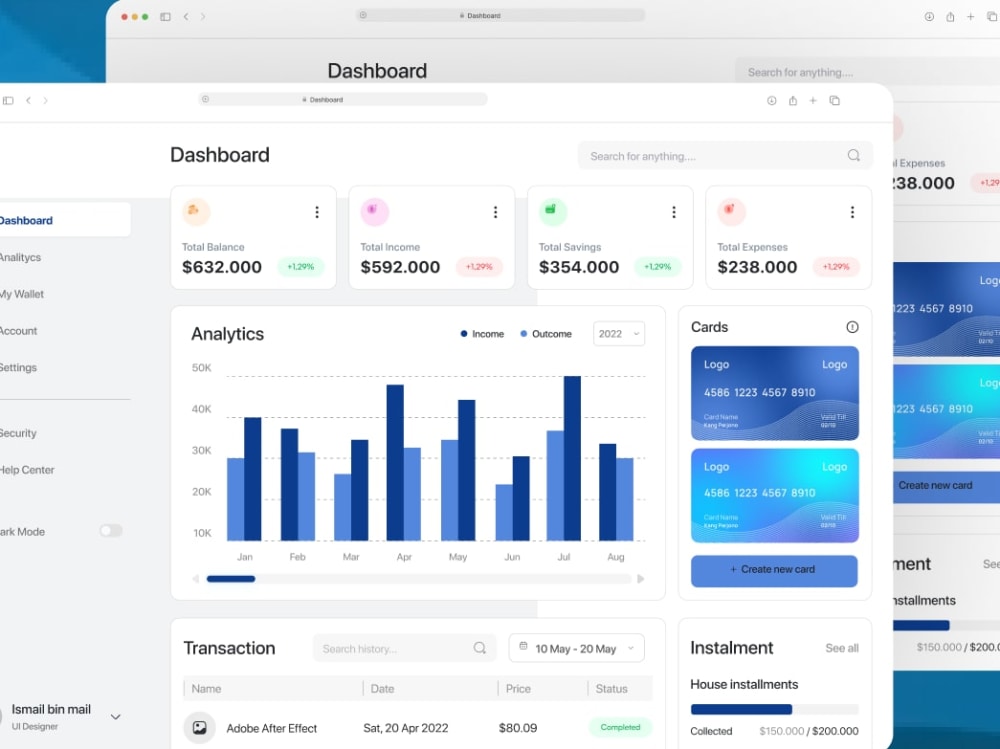Click the +1,29% badge on Total Balance

click(x=301, y=267)
